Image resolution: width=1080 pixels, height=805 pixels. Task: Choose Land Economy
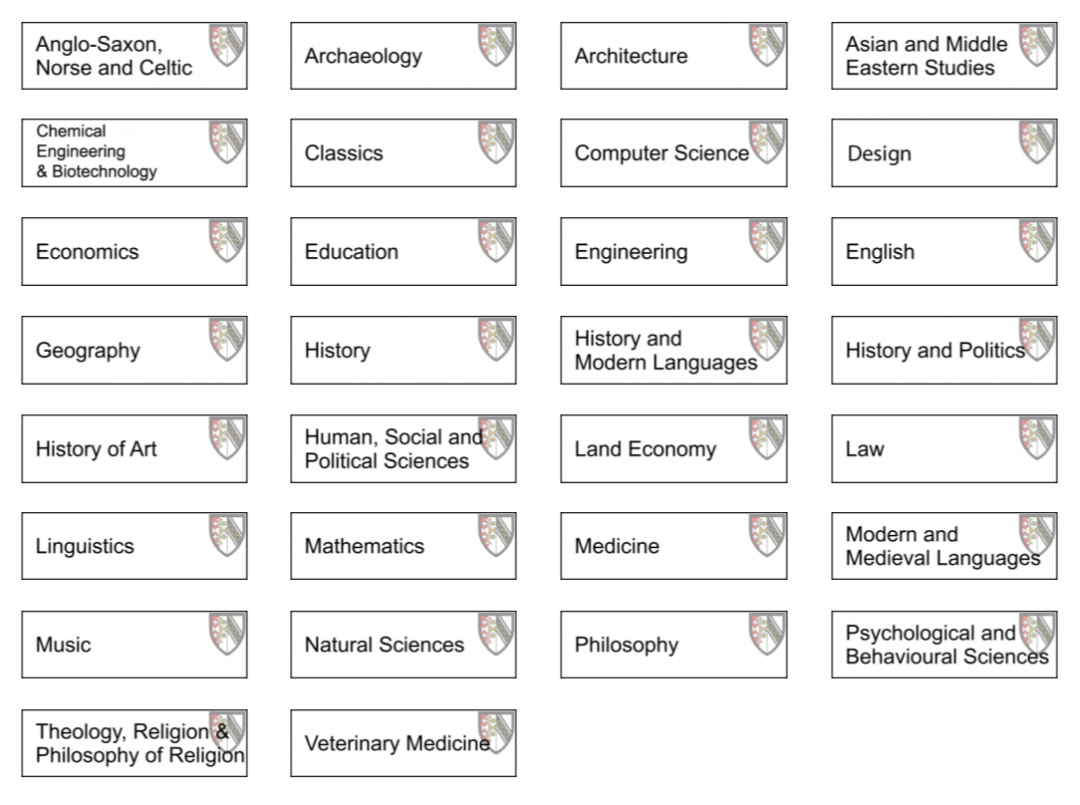click(x=674, y=448)
